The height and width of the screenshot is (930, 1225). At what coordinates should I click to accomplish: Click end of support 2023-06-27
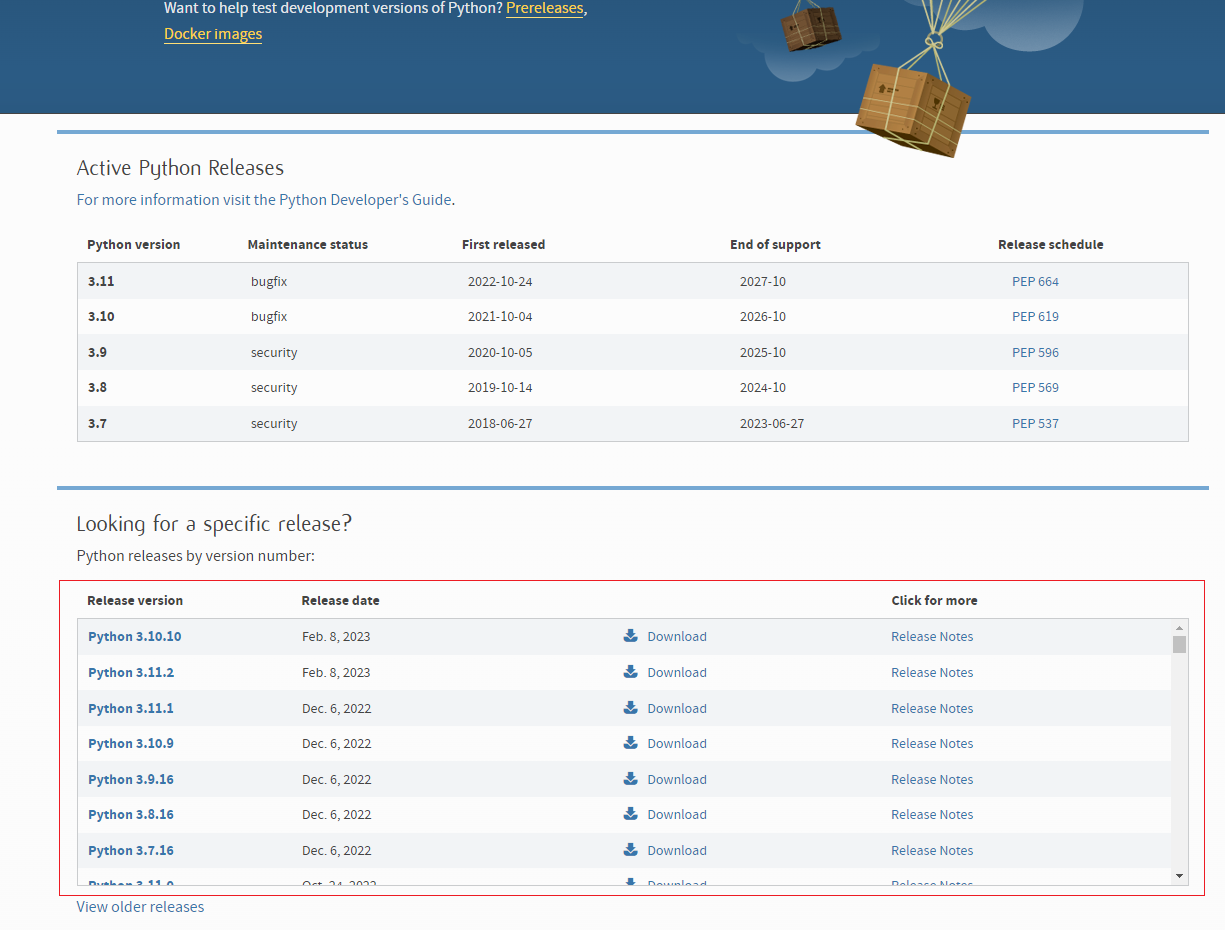[x=772, y=424]
